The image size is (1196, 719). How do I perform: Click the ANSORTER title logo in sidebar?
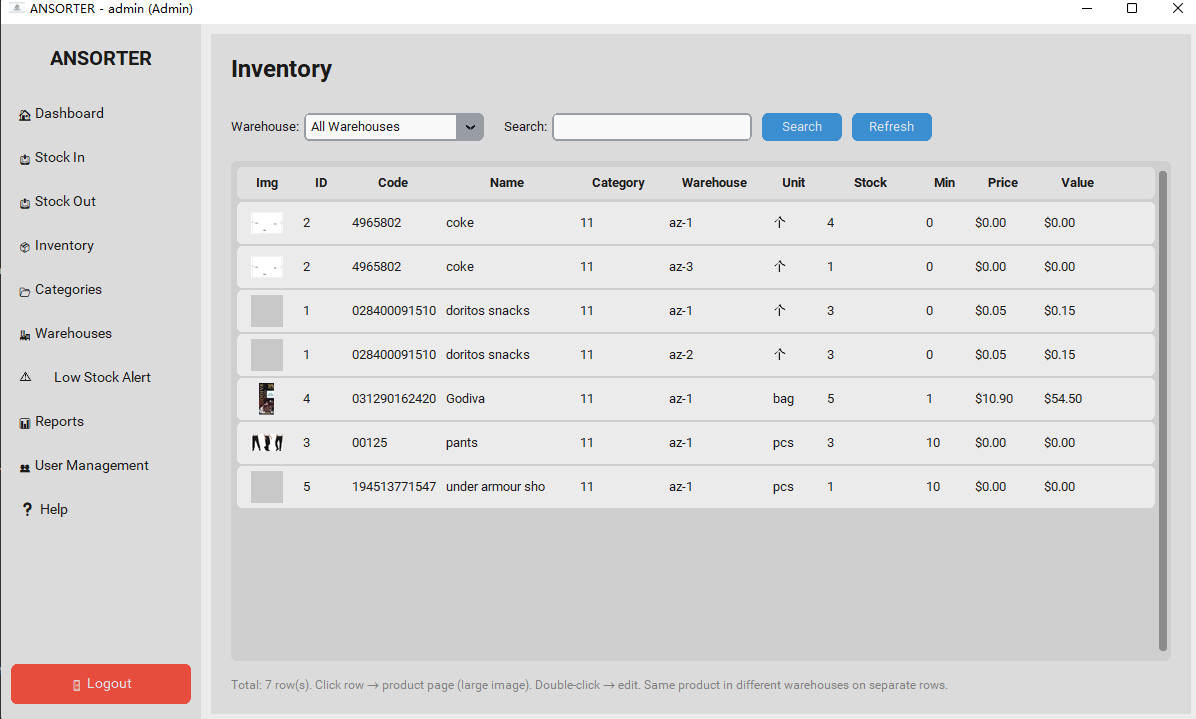101,59
